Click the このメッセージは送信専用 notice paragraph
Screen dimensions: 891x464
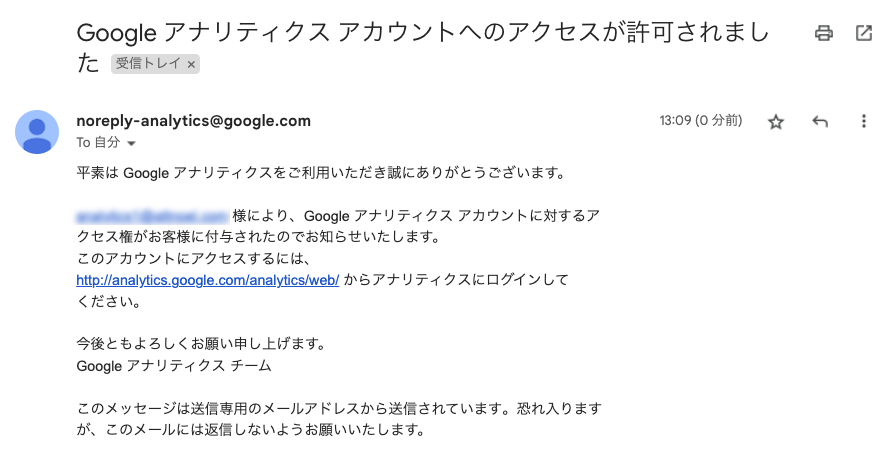339,419
